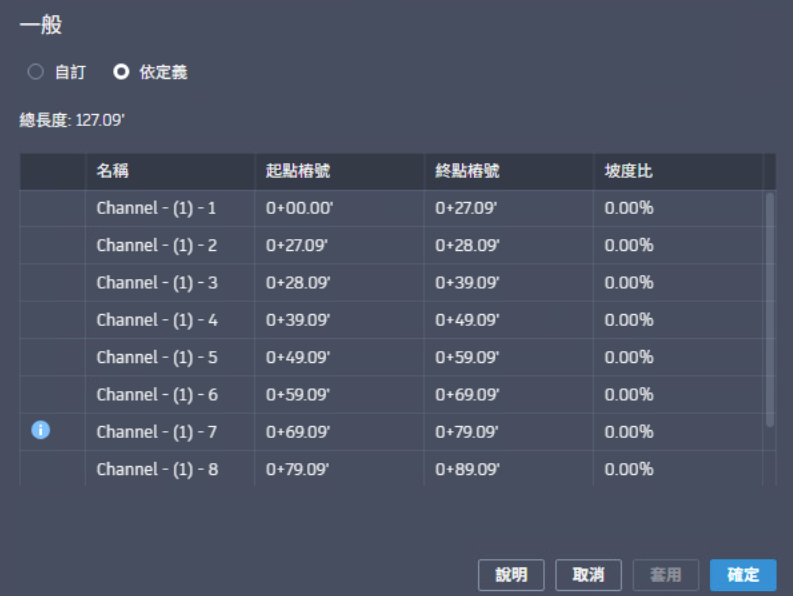Click slope ratio cell for Channel - (1) - 6
Viewport: 793px width, 596px height.
coord(629,395)
